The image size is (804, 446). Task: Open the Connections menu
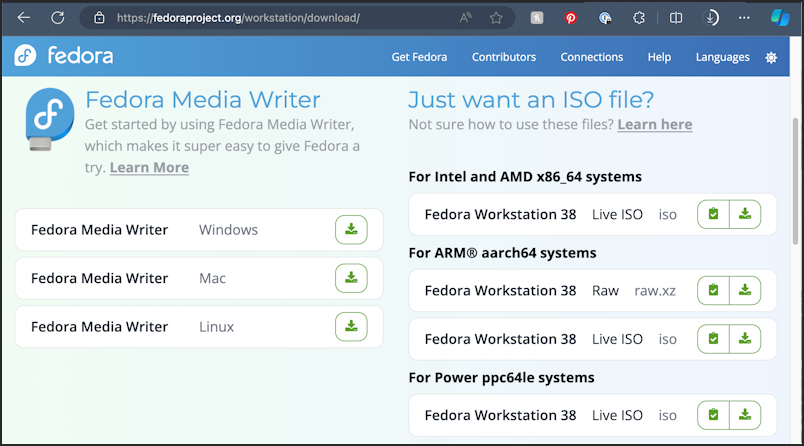click(592, 57)
